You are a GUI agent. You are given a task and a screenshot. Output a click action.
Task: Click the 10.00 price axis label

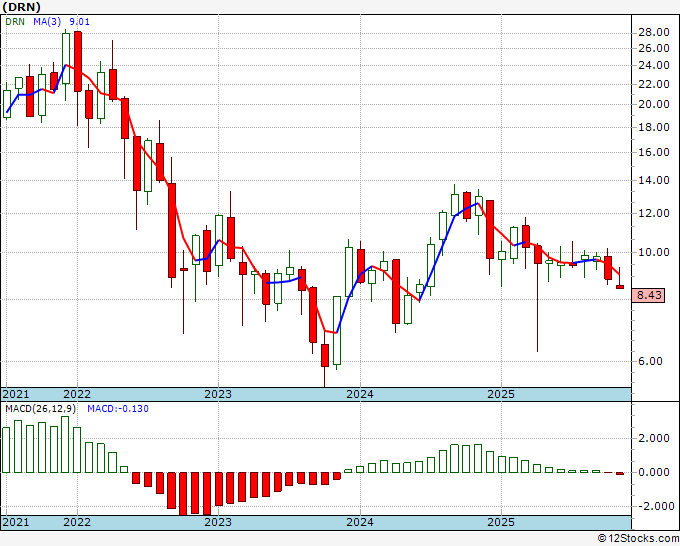[x=654, y=252]
